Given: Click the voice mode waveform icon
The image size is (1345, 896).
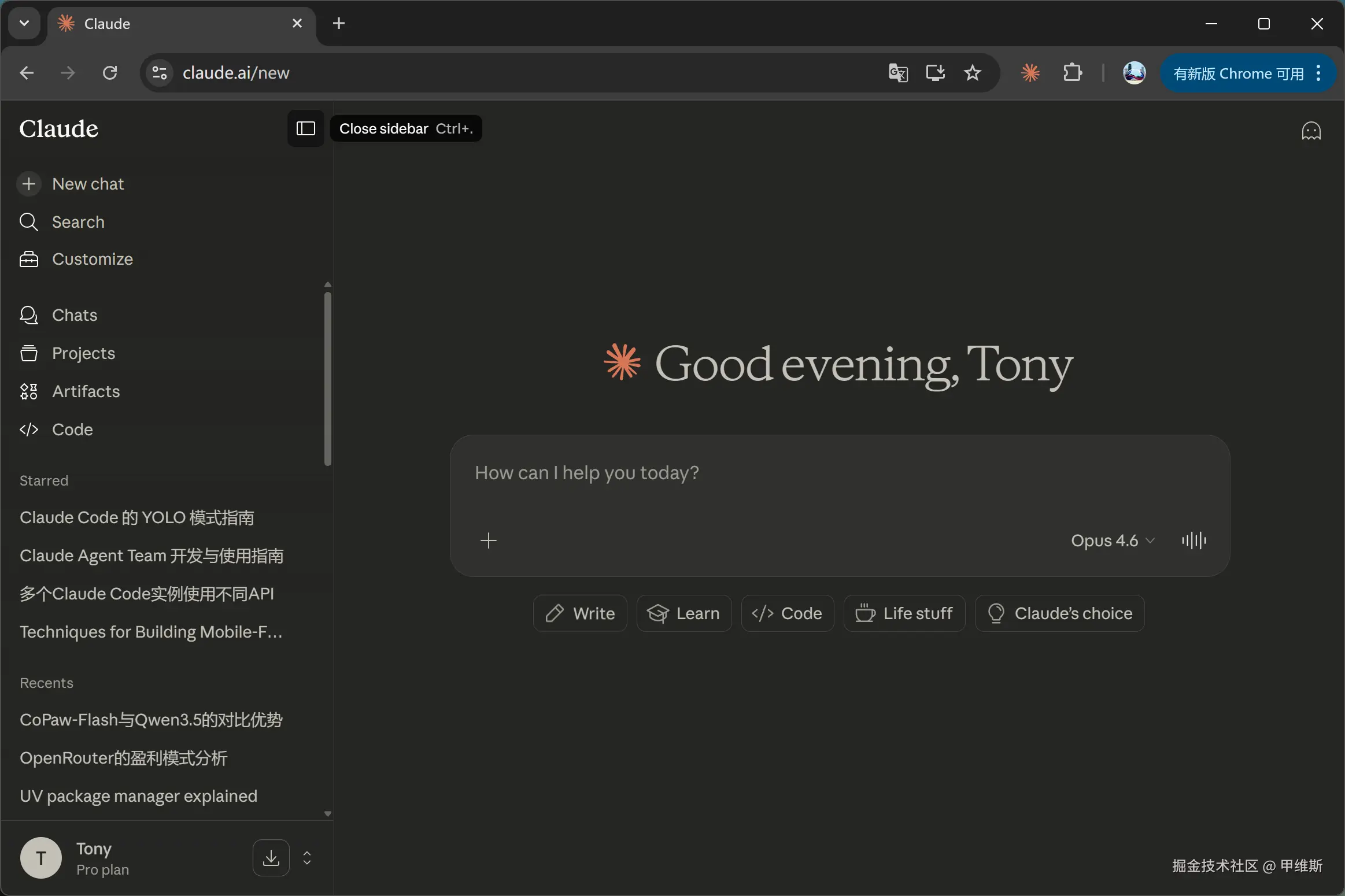Looking at the screenshot, I should [1193, 540].
